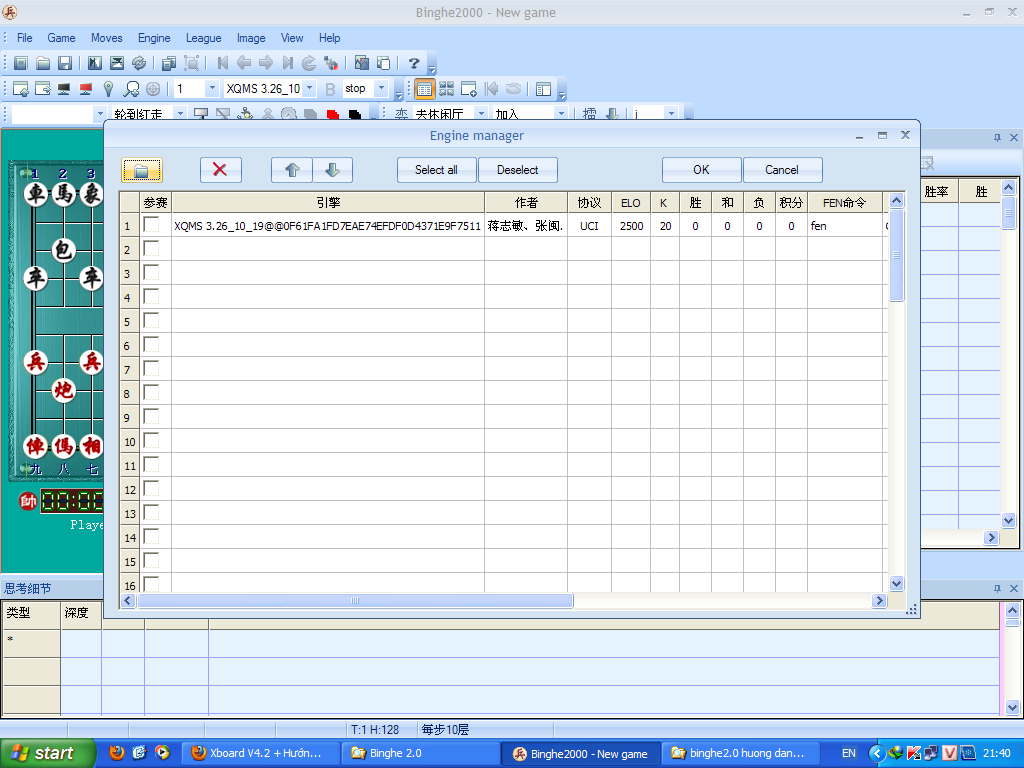Click the Deselect button
This screenshot has height=768, width=1024.
point(518,170)
